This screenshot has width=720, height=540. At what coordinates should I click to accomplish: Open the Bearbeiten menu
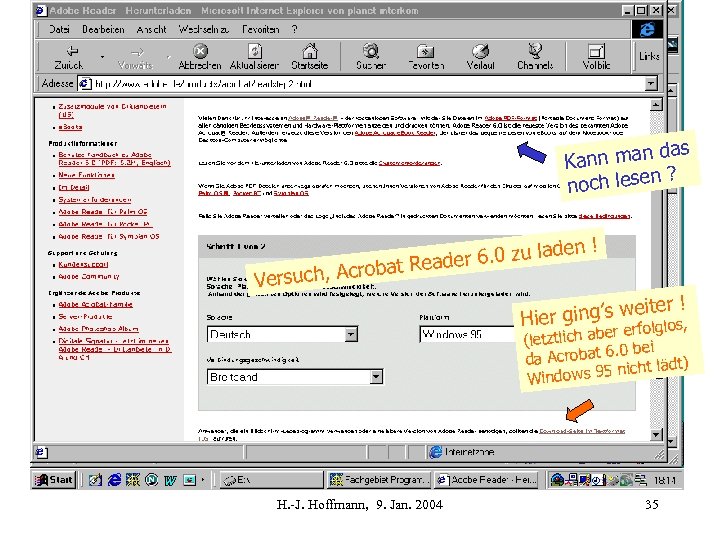pyautogui.click(x=103, y=29)
